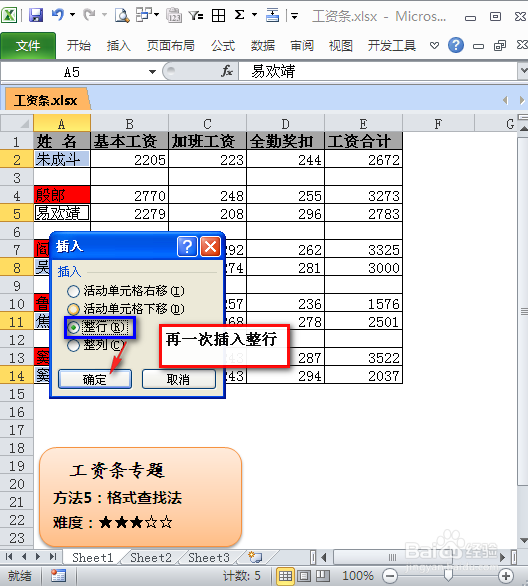Click formula bar showing 易欢靖
The image size is (528, 586).
click(x=377, y=71)
